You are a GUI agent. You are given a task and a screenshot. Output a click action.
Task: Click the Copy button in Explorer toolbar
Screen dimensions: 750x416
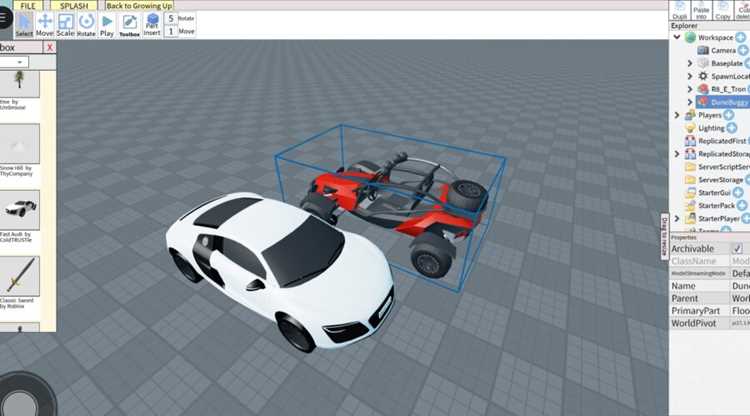(723, 11)
